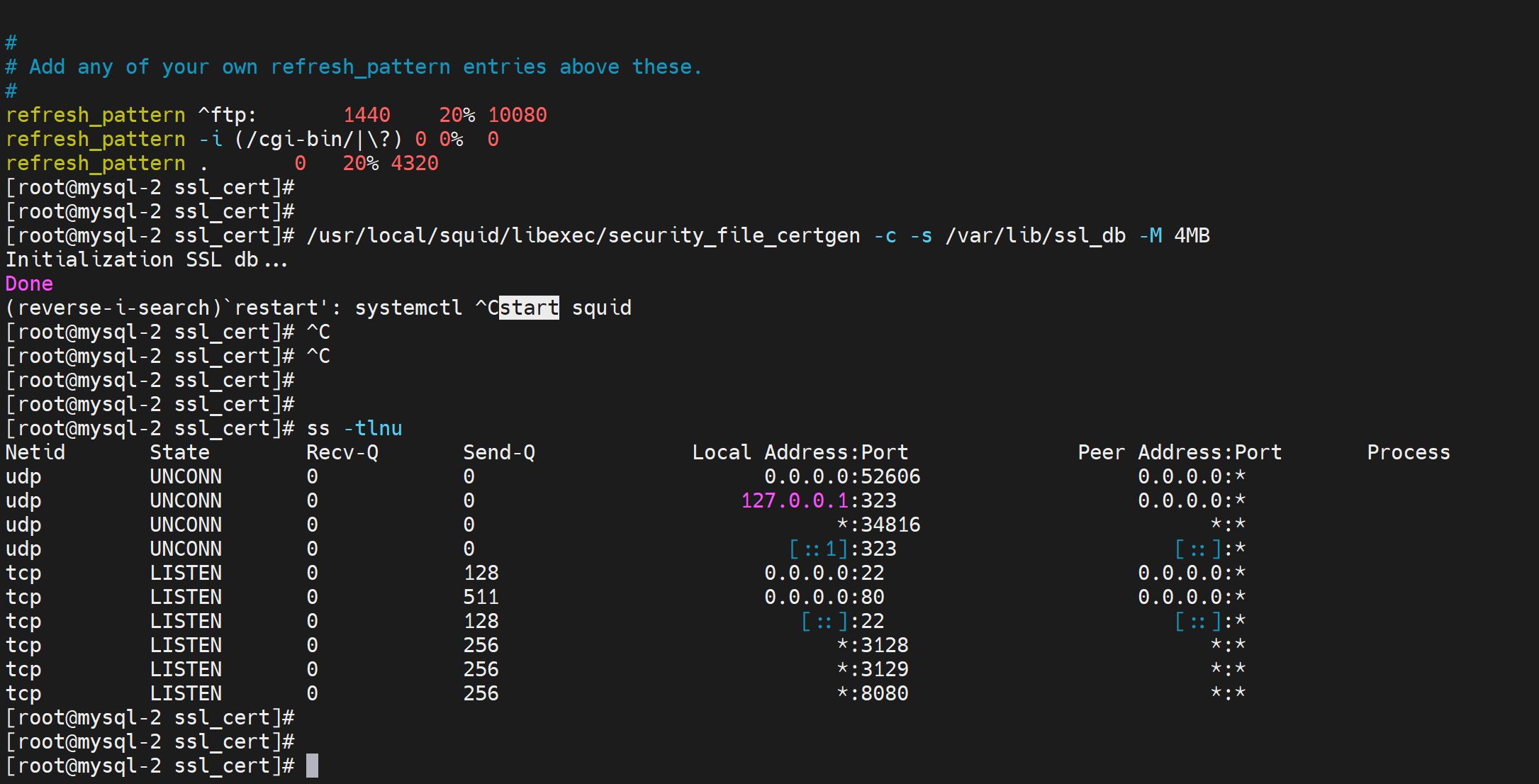Click the 'Initialization SSL db...' output line
Screen dimensions: 1539x784
(146, 259)
